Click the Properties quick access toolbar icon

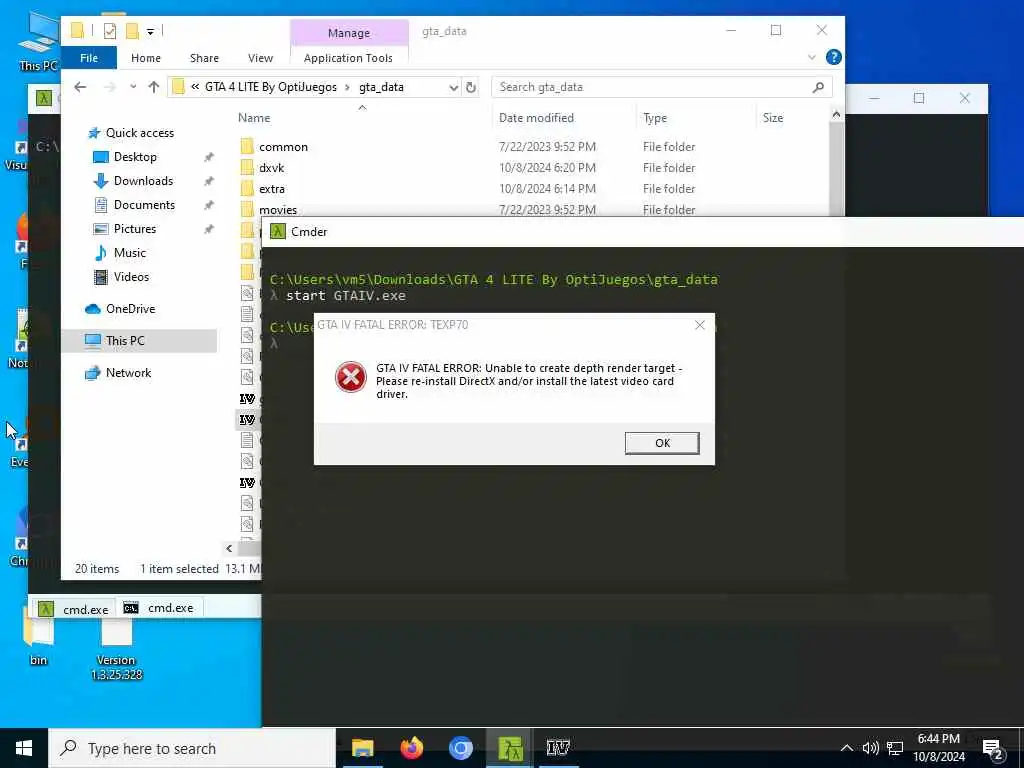coord(110,31)
